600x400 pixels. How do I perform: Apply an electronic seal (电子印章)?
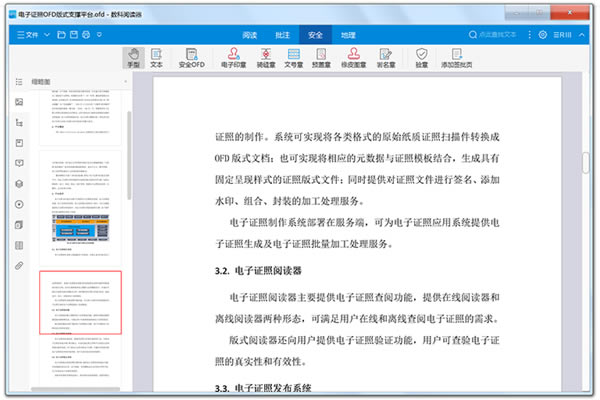pos(233,58)
